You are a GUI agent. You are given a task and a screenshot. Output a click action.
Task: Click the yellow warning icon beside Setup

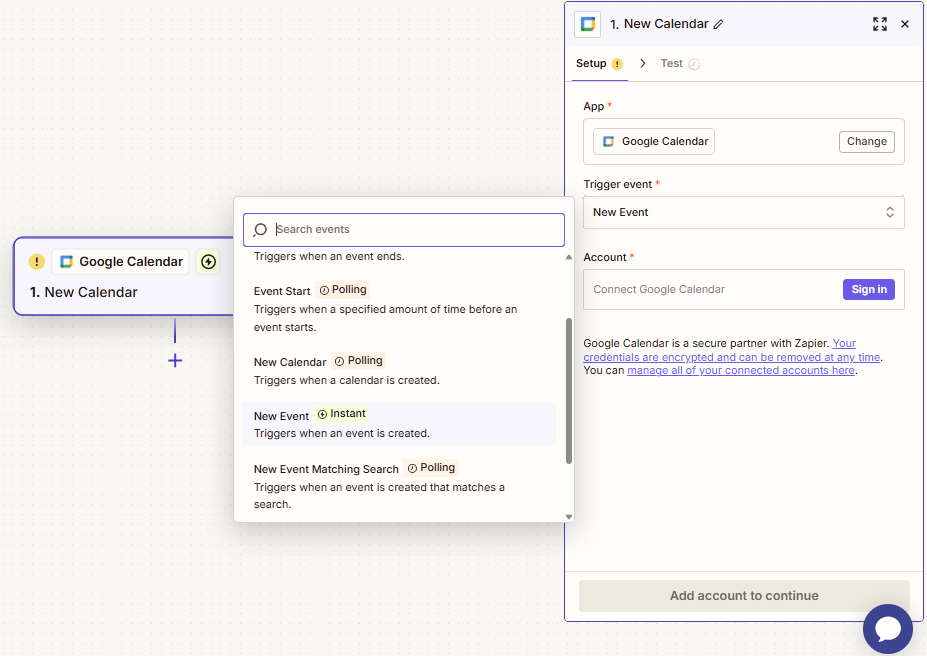[x=617, y=64]
